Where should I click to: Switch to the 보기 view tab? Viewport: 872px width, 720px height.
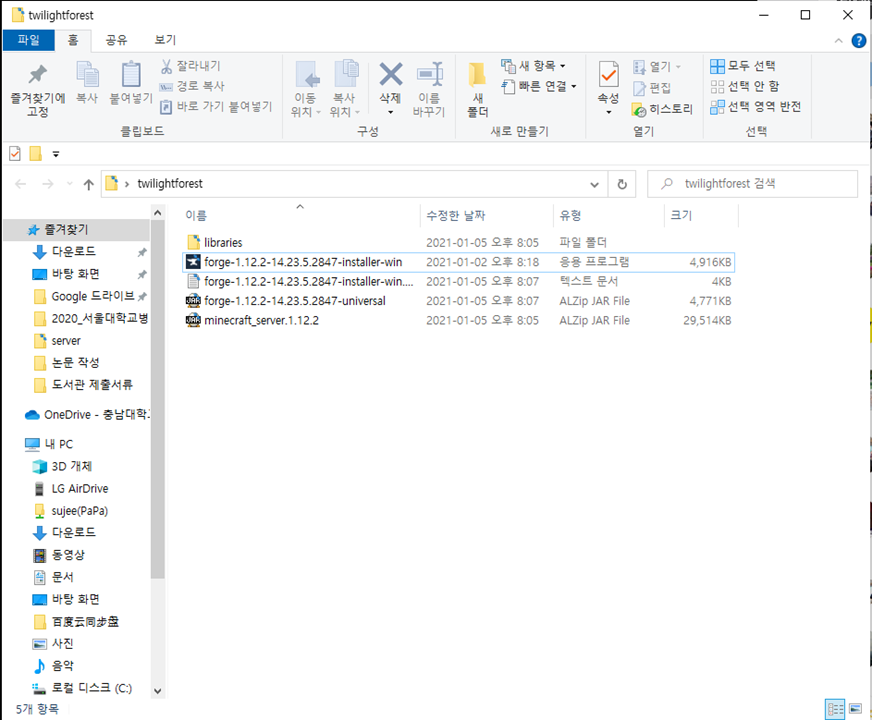(x=165, y=40)
